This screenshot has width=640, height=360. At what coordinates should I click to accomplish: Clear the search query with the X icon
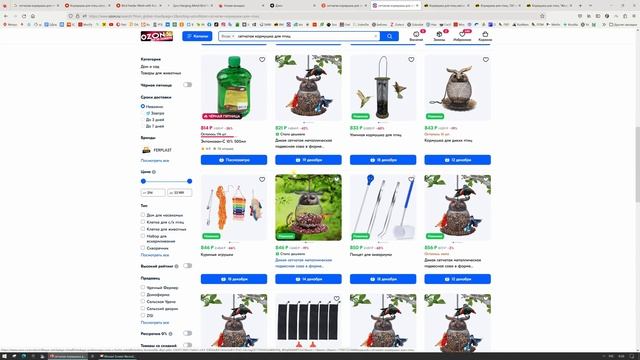coord(376,36)
